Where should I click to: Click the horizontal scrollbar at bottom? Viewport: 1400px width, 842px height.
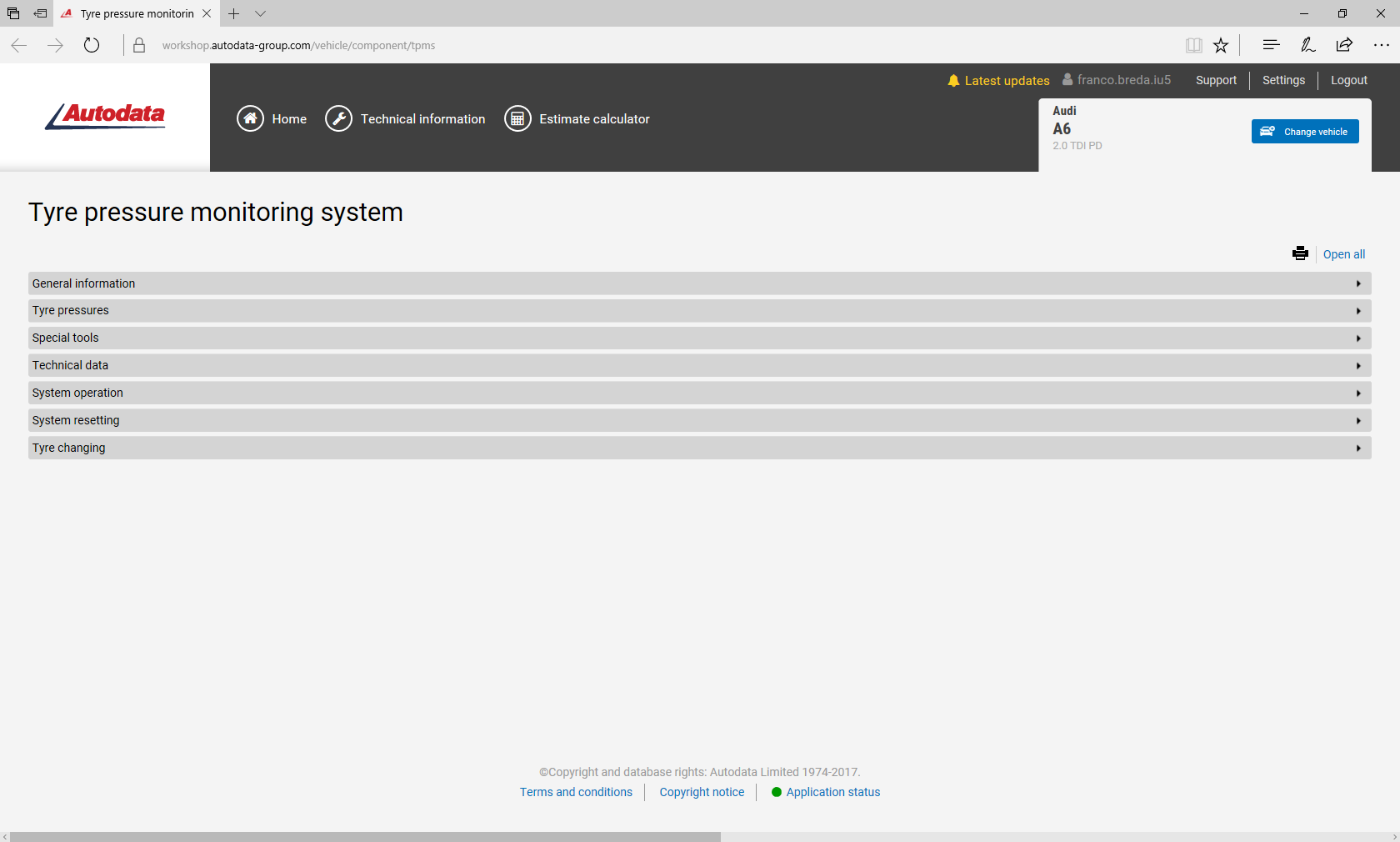point(365,836)
